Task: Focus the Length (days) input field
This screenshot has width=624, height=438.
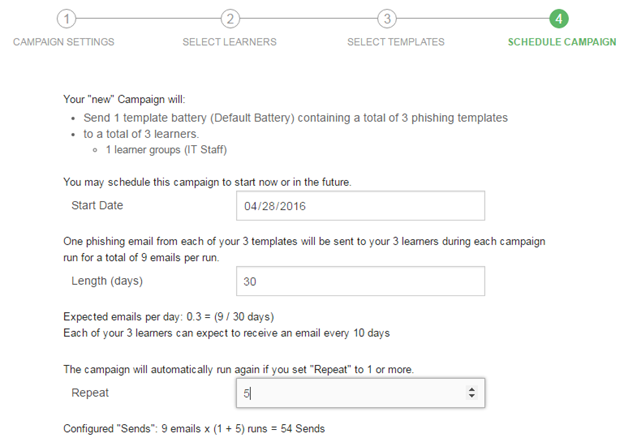Action: click(360, 281)
